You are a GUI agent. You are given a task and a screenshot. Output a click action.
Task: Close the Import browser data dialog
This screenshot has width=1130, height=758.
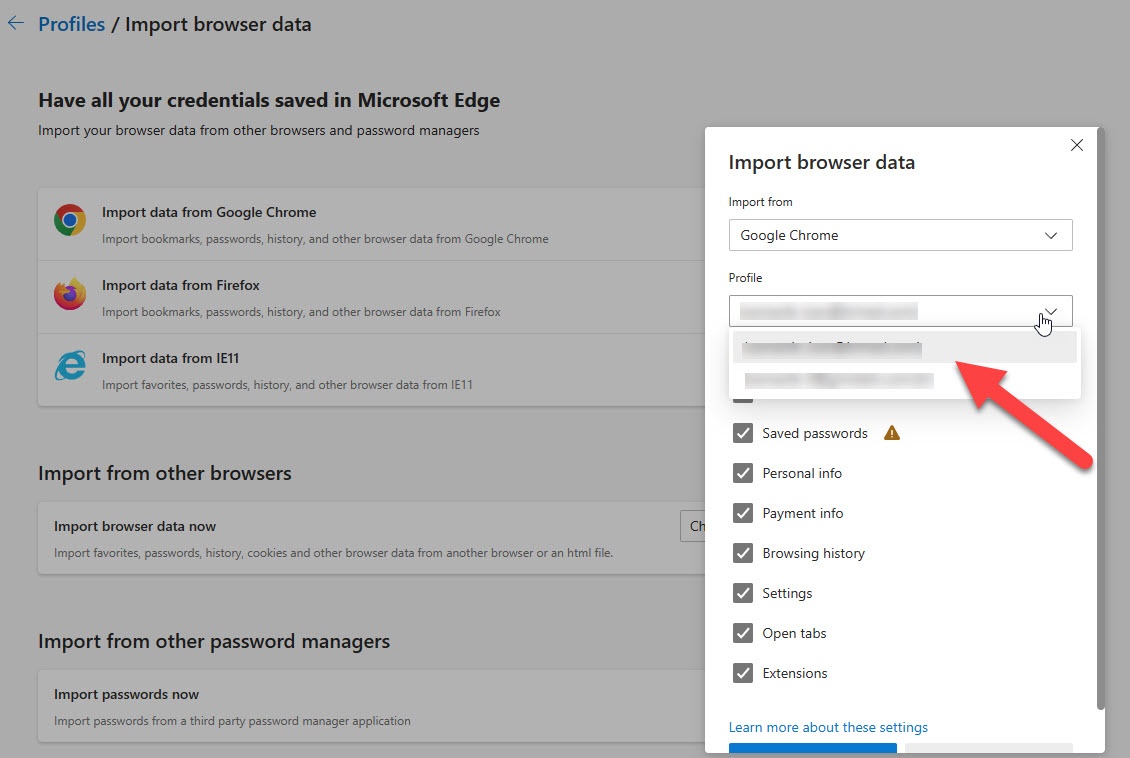[1077, 145]
